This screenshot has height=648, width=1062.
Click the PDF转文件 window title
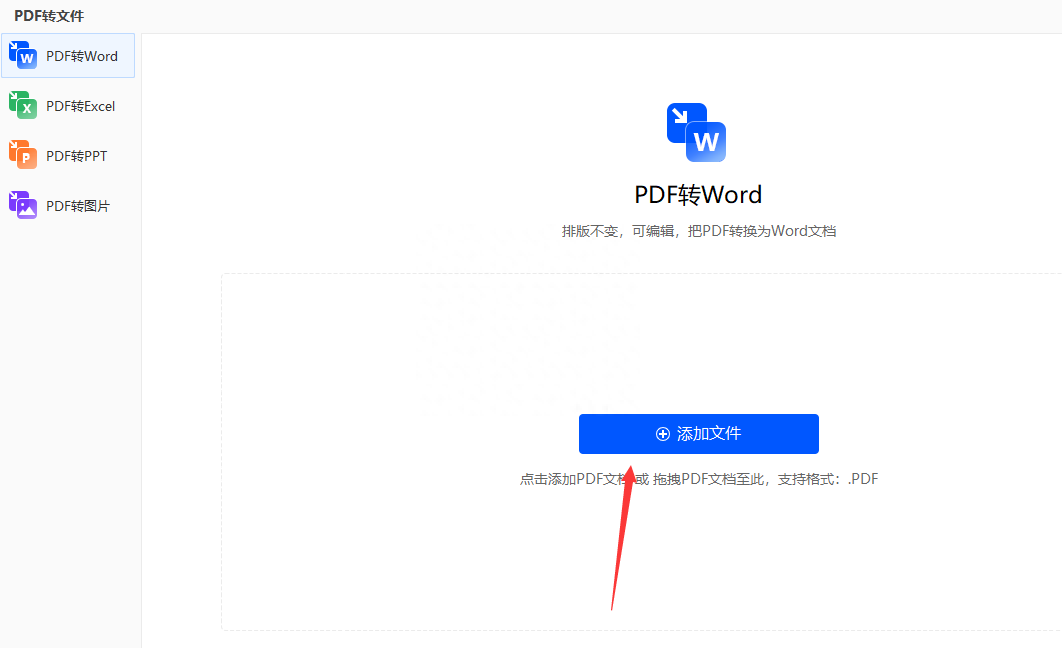tap(49, 16)
